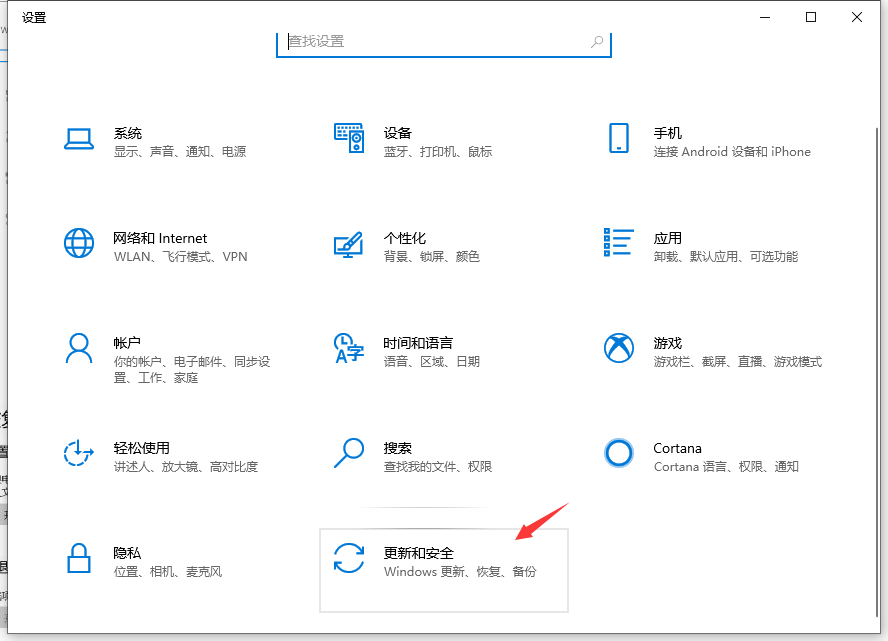Viewport: 888px width, 641px height.
Task: Click the 时间和语言 heading
Action: point(418,343)
